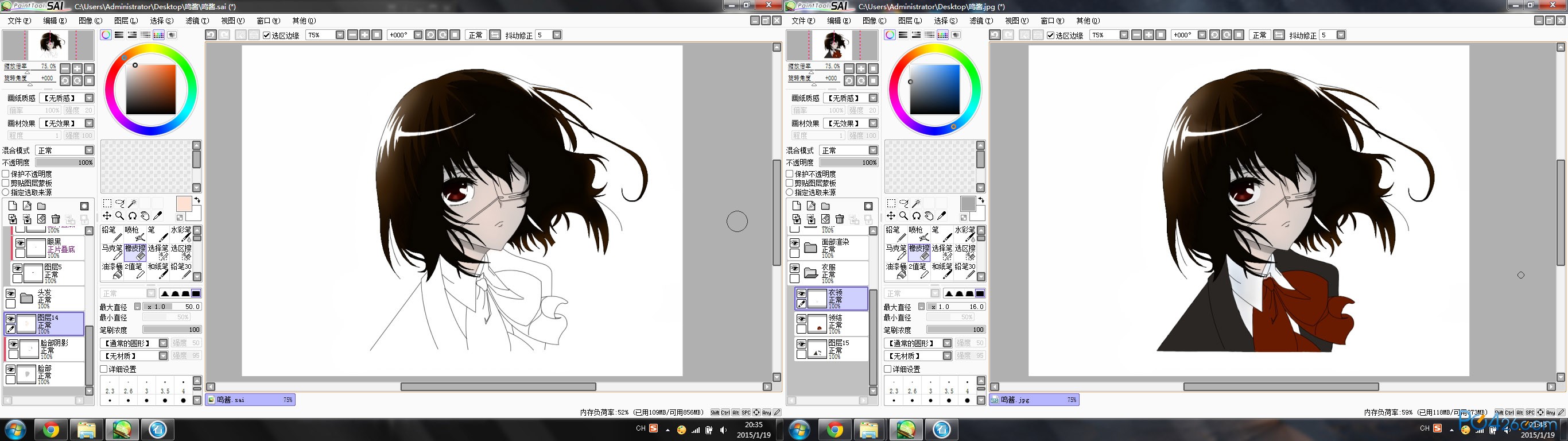Swap foreground and background colors in right window
The image size is (1568, 441).
[x=981, y=200]
